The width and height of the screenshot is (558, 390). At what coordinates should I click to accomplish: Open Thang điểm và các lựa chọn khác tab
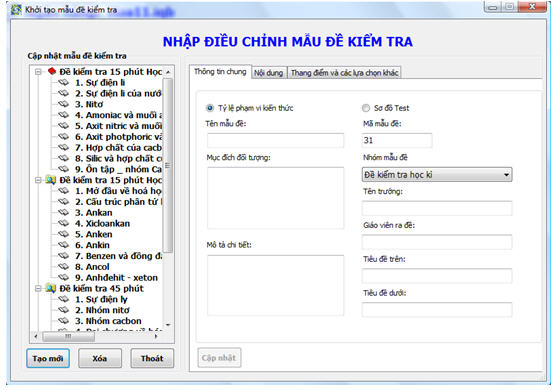point(344,73)
